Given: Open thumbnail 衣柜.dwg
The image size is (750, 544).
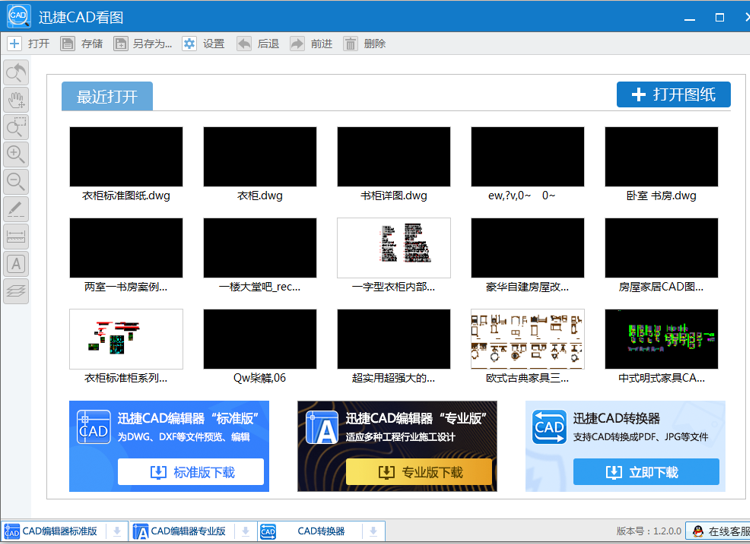Looking at the screenshot, I should [260, 156].
